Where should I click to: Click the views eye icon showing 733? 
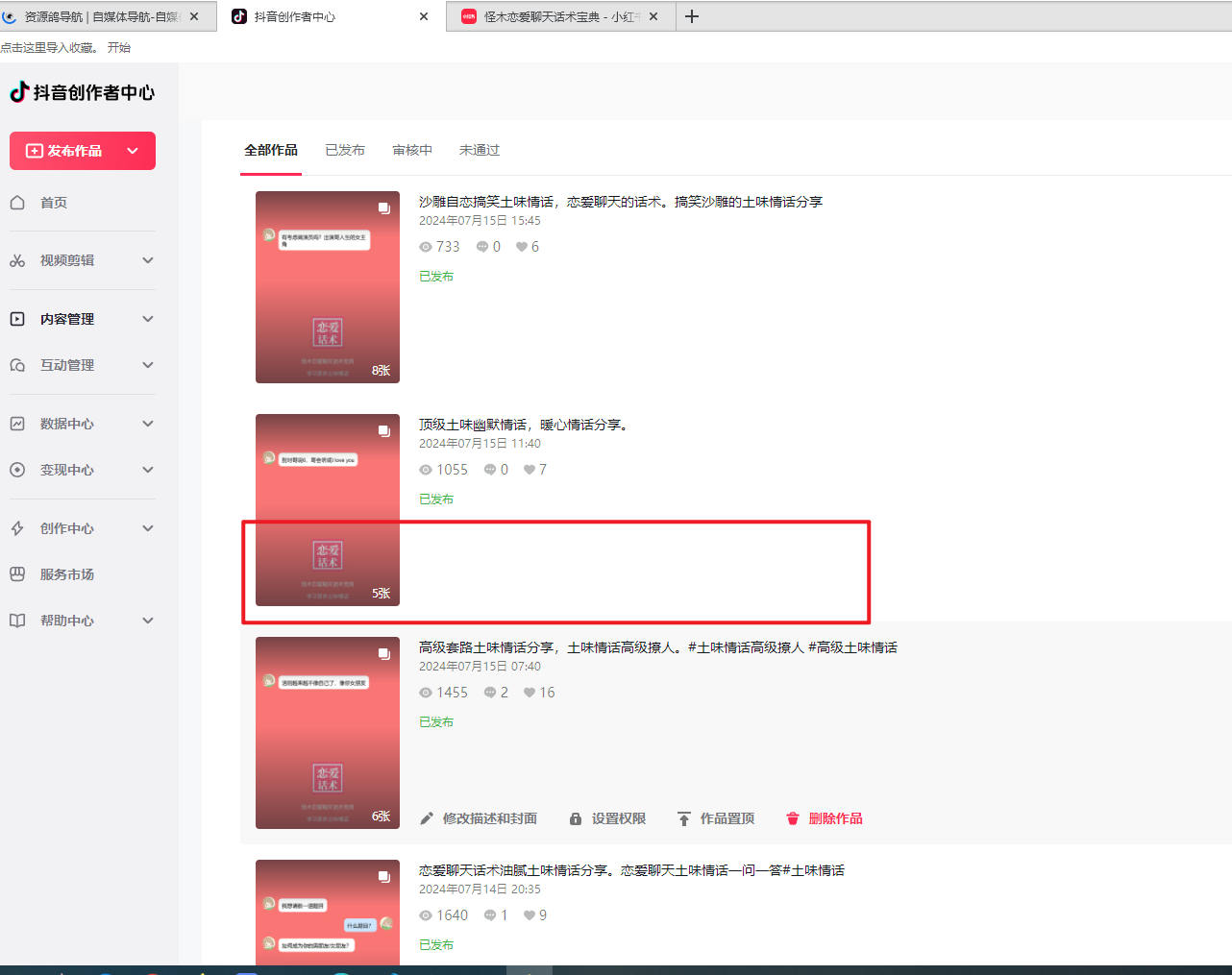426,247
